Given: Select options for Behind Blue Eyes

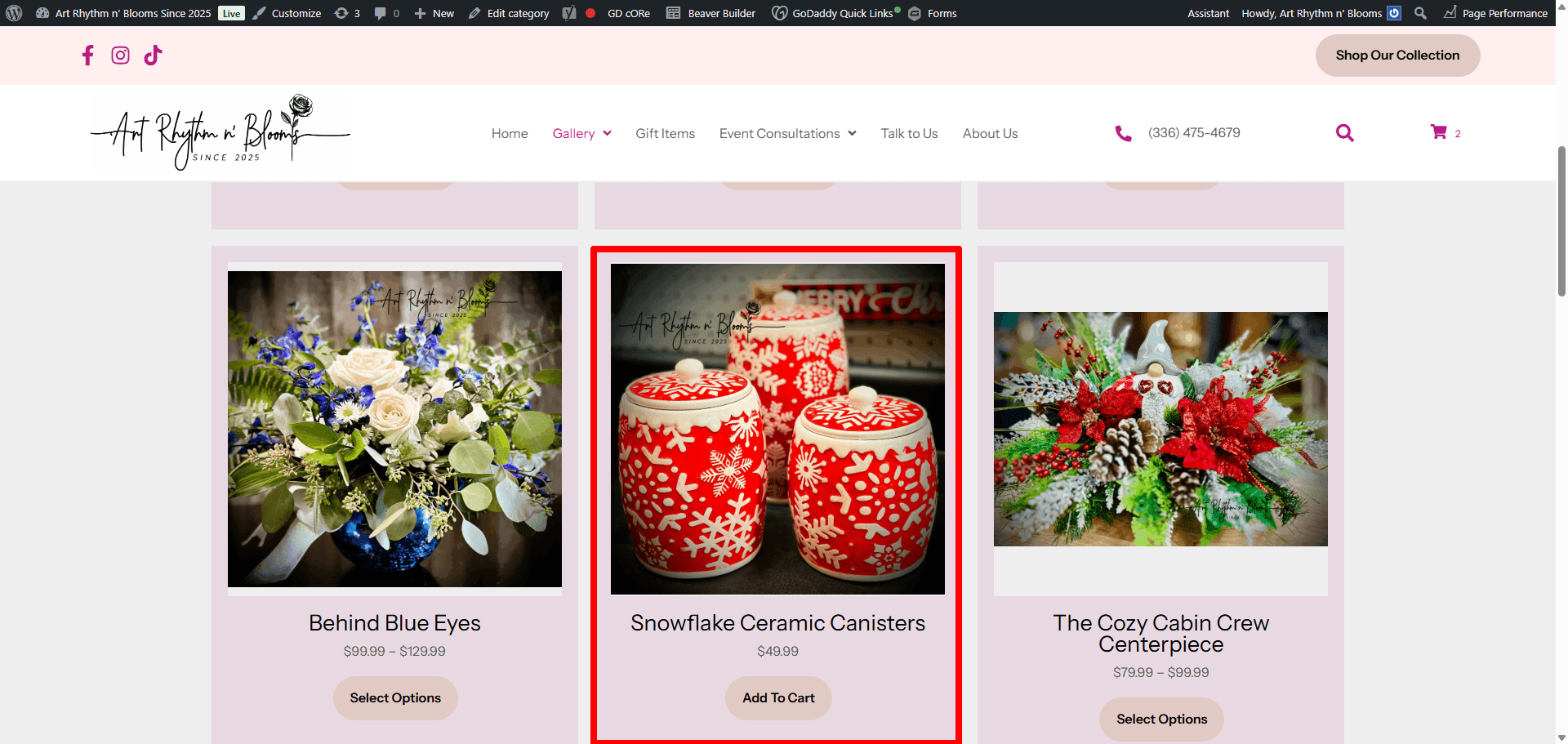Looking at the screenshot, I should (395, 698).
